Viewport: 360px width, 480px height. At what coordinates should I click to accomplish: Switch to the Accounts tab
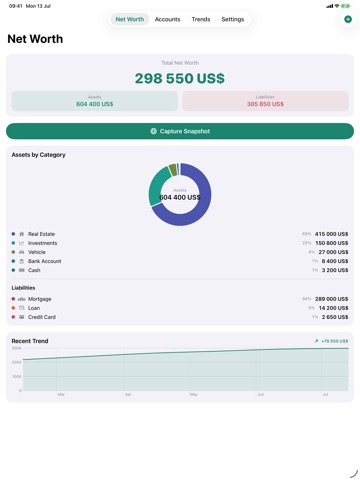[x=167, y=19]
